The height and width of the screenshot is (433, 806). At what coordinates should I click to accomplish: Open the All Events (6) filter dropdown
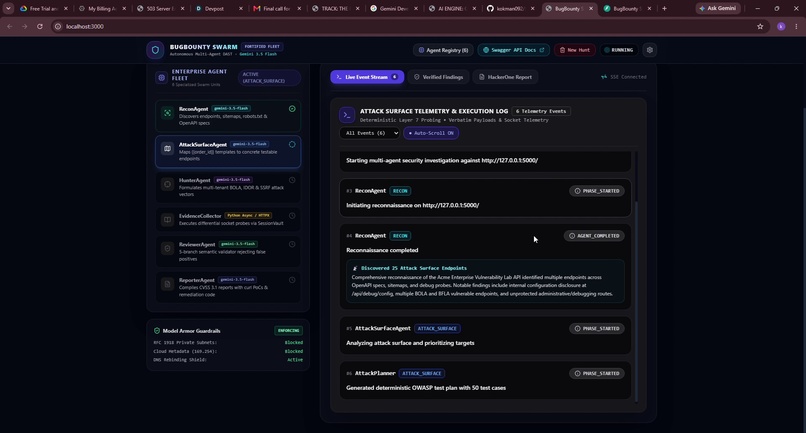(x=370, y=133)
